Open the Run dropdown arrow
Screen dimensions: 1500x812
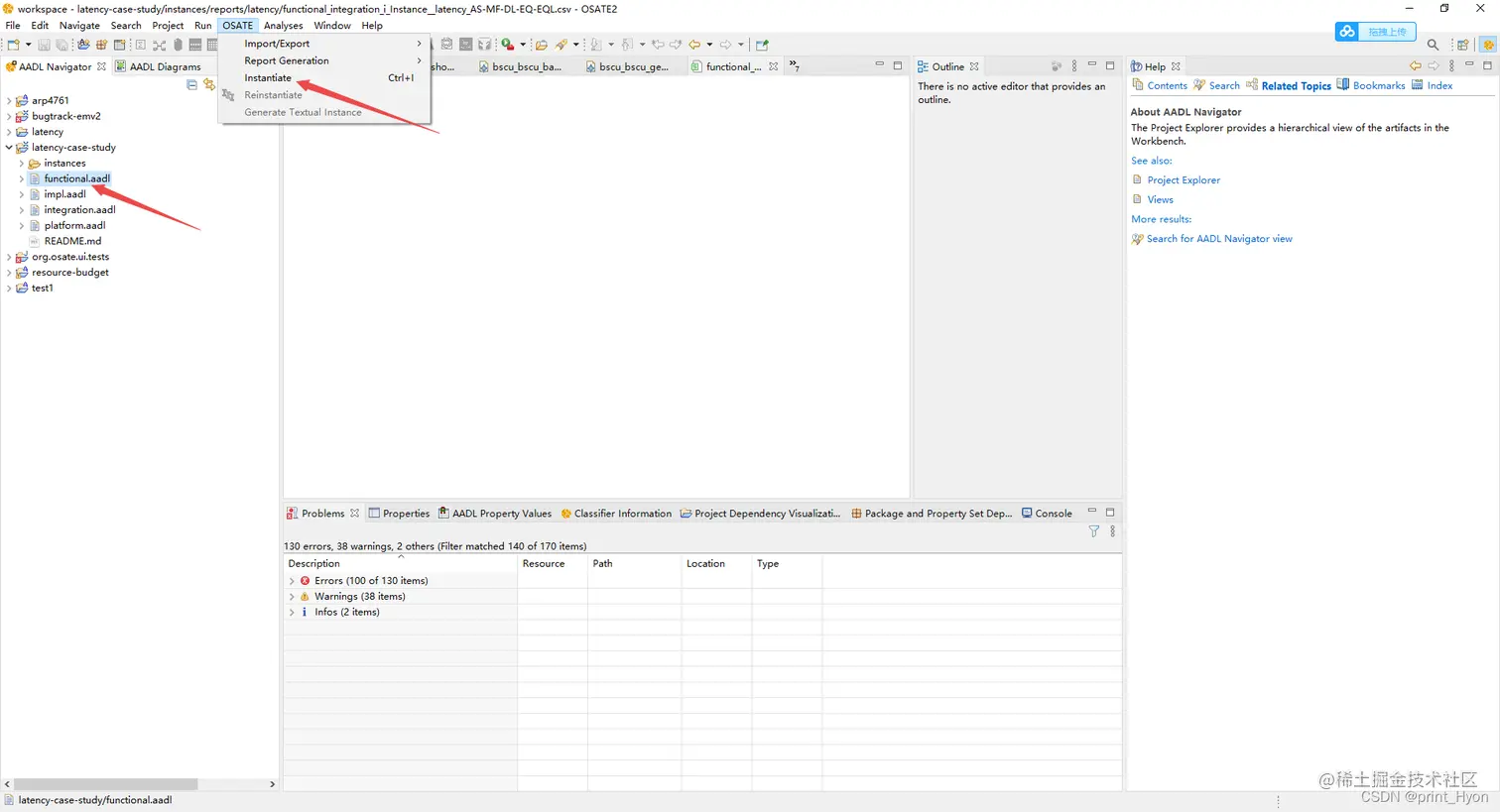pos(523,45)
